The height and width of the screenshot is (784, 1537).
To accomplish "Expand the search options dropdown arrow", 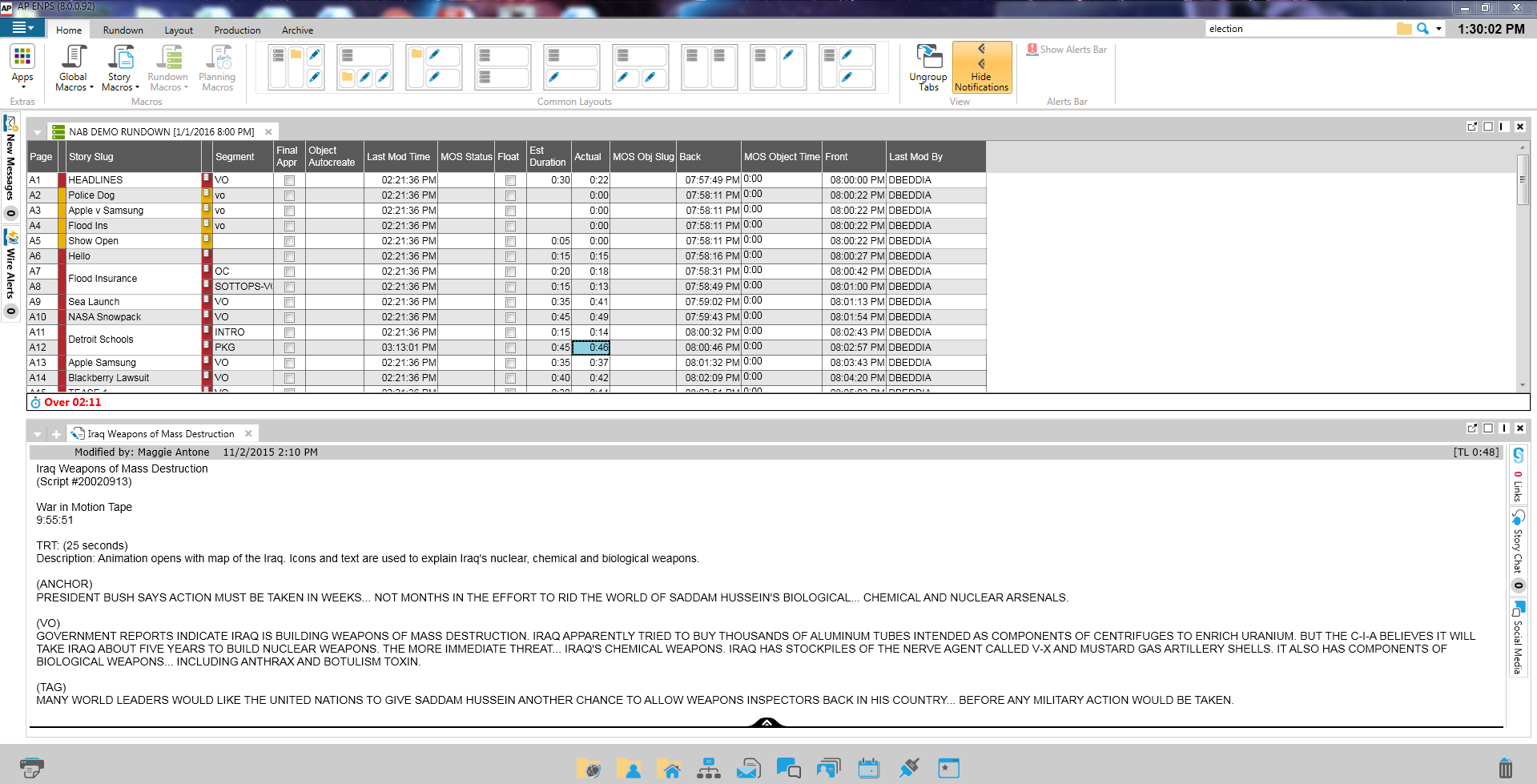I will [x=1438, y=29].
